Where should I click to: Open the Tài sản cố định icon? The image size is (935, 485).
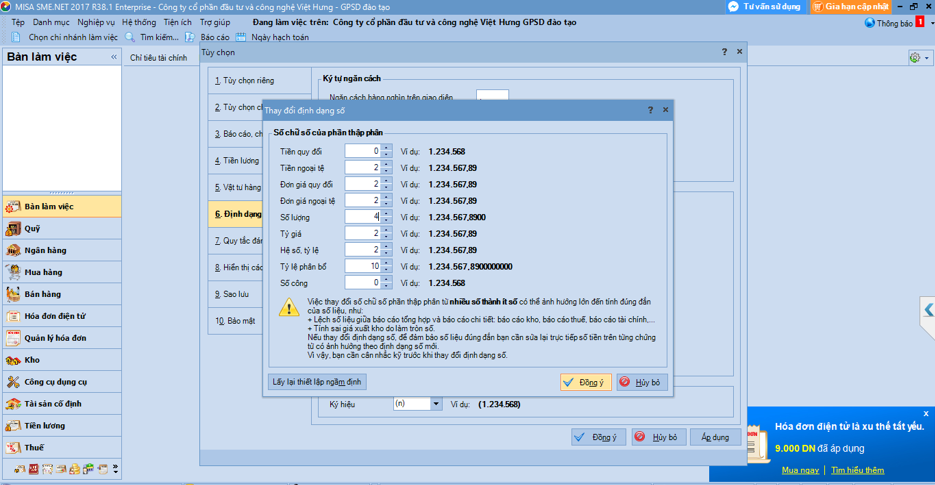13,404
